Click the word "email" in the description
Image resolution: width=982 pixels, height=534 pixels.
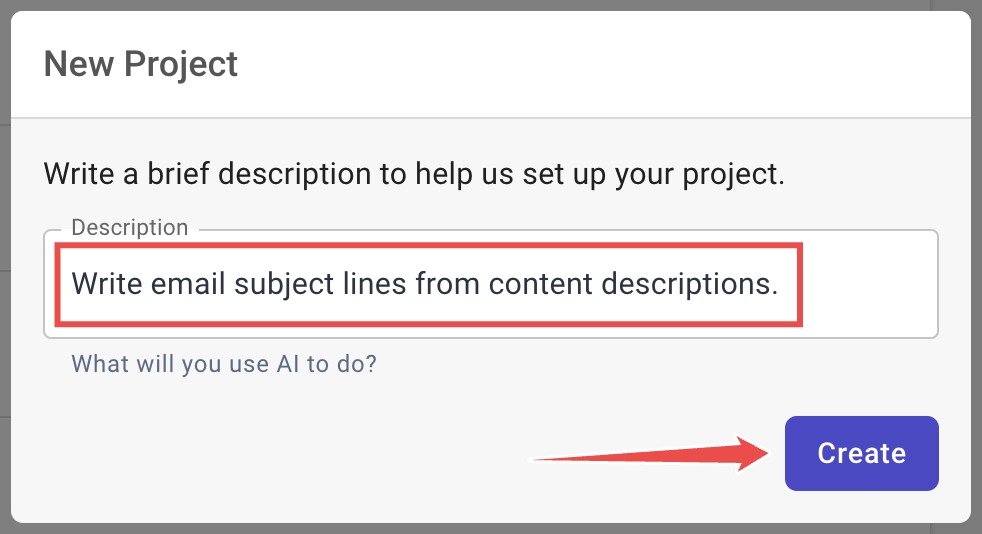[189, 284]
